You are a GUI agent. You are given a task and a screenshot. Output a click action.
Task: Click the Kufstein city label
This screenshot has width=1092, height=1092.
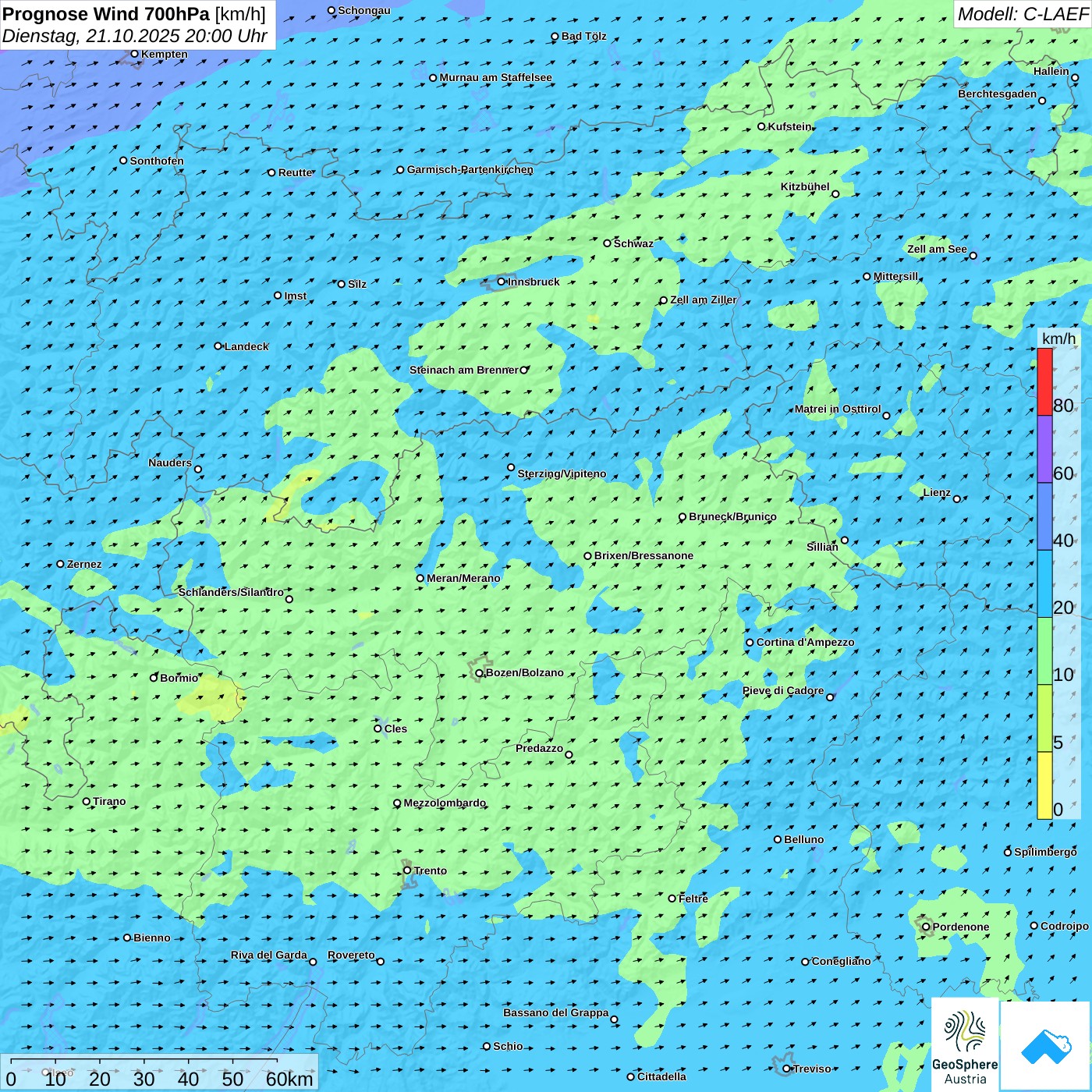[x=789, y=126]
